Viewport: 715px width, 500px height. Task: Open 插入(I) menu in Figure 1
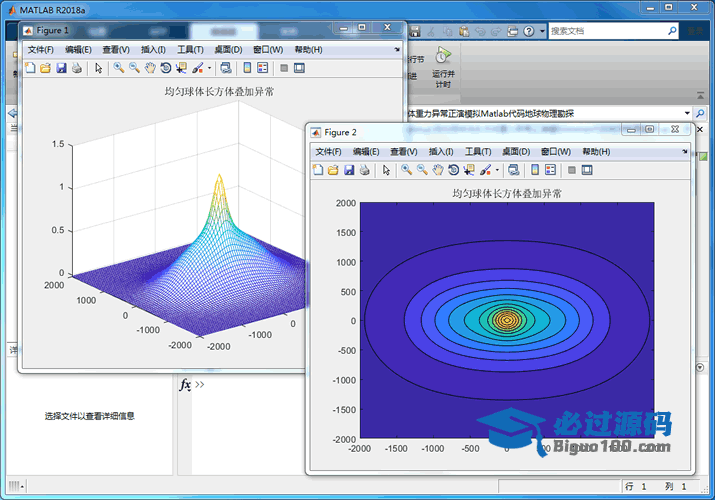coord(153,50)
